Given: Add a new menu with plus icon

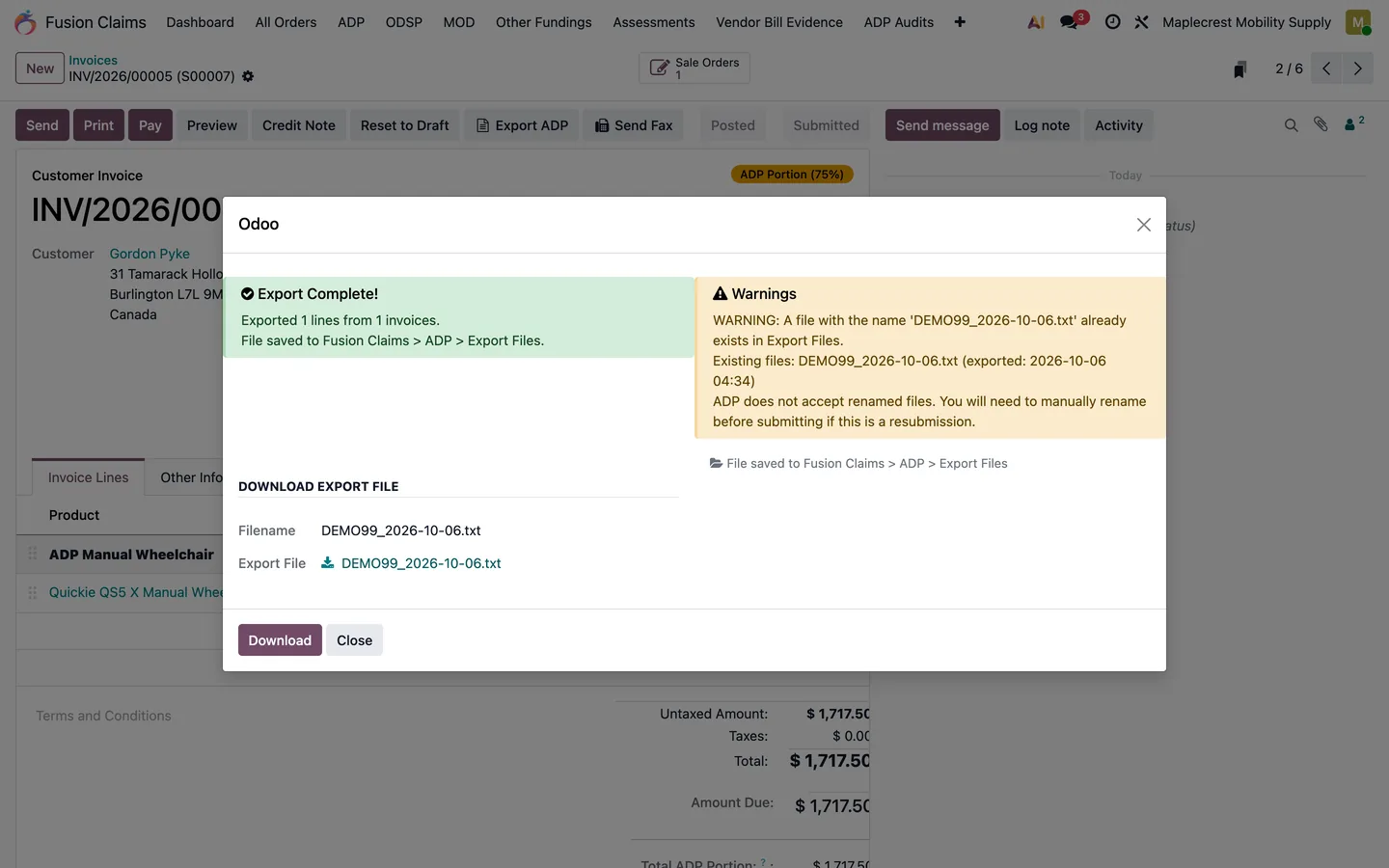Looking at the screenshot, I should pyautogui.click(x=960, y=22).
